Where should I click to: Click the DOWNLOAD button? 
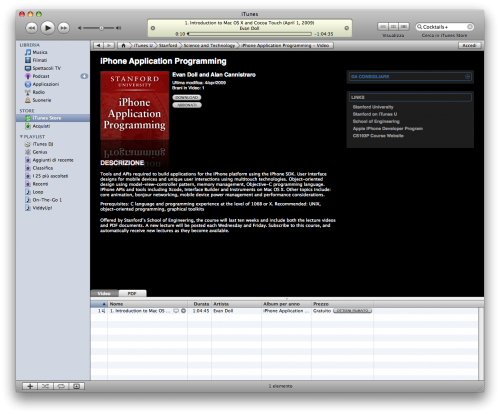187,98
